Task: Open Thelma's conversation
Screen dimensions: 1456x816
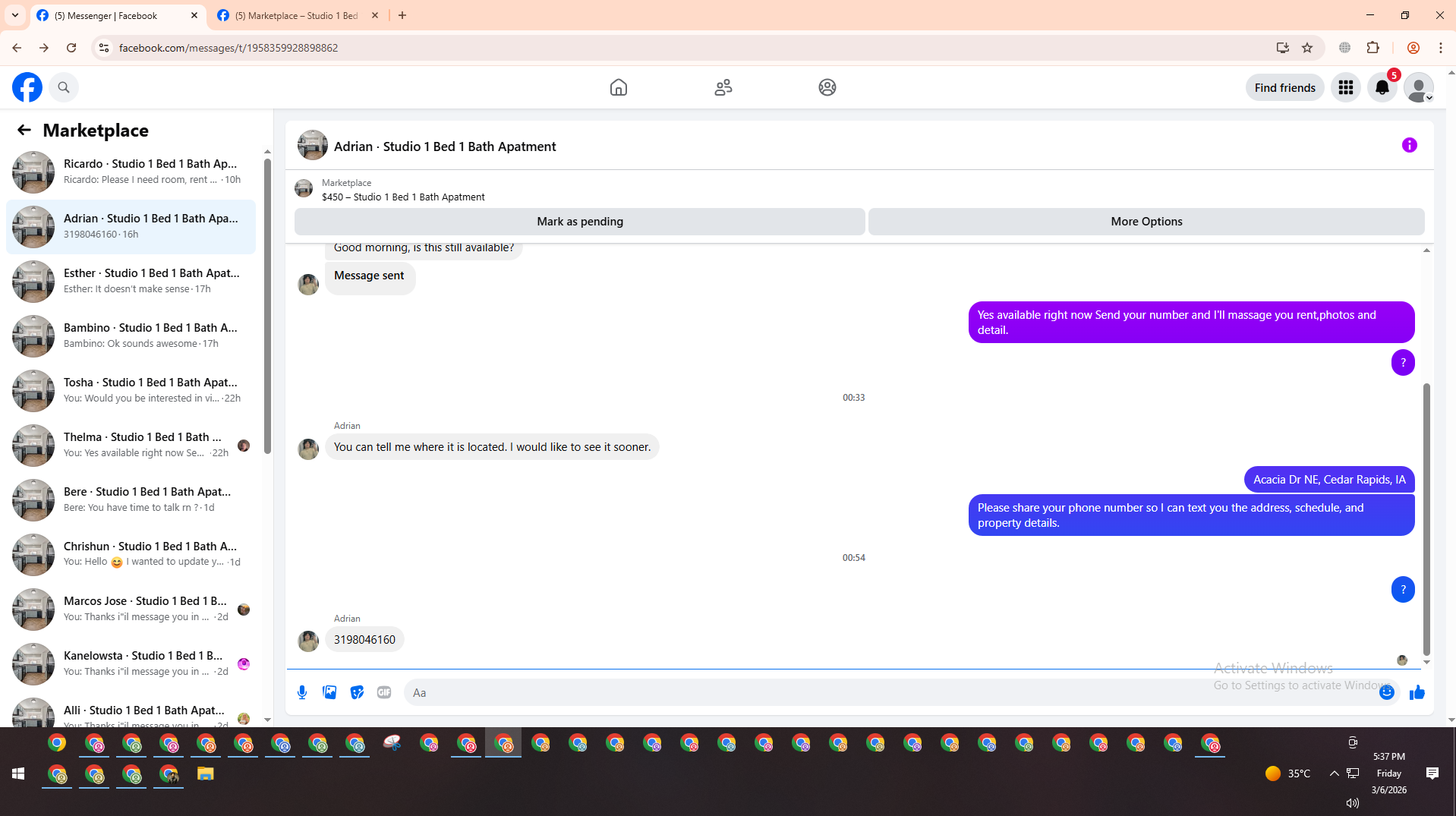Action: [131, 445]
